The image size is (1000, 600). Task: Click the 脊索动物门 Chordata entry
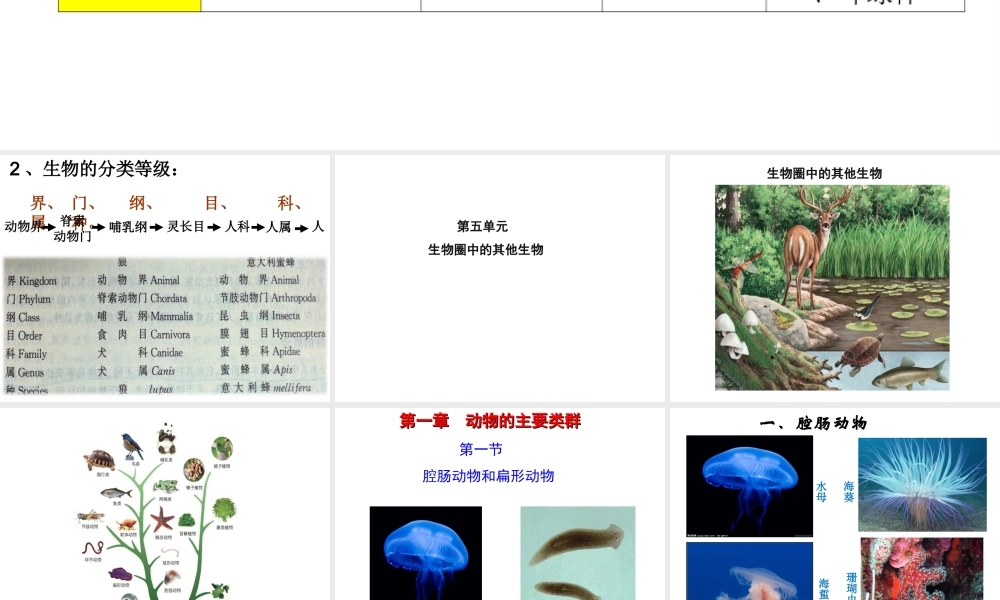pyautogui.click(x=142, y=298)
